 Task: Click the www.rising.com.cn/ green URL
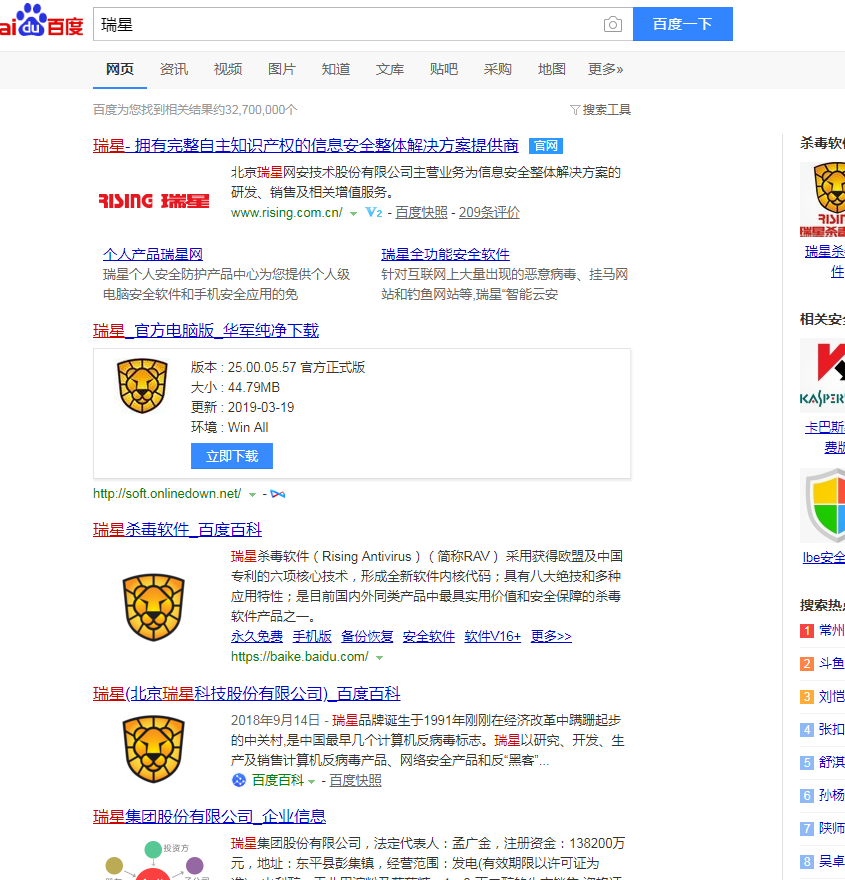287,213
